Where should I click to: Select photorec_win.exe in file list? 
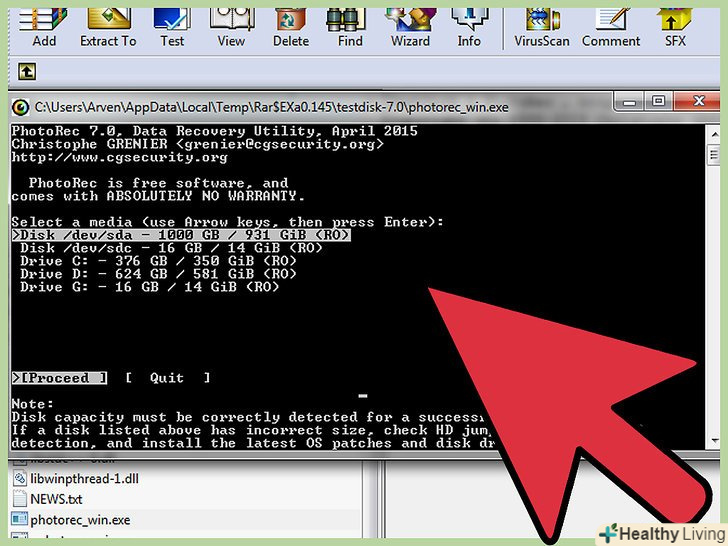pyautogui.click(x=80, y=520)
